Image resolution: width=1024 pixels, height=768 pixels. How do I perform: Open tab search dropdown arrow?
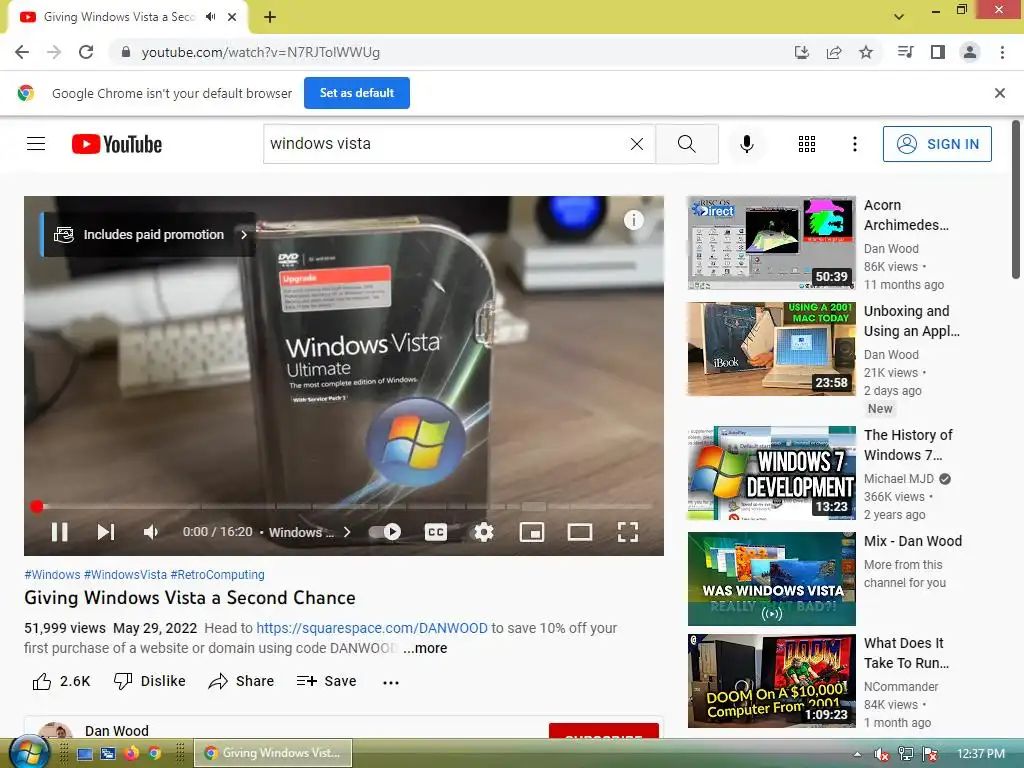point(899,16)
